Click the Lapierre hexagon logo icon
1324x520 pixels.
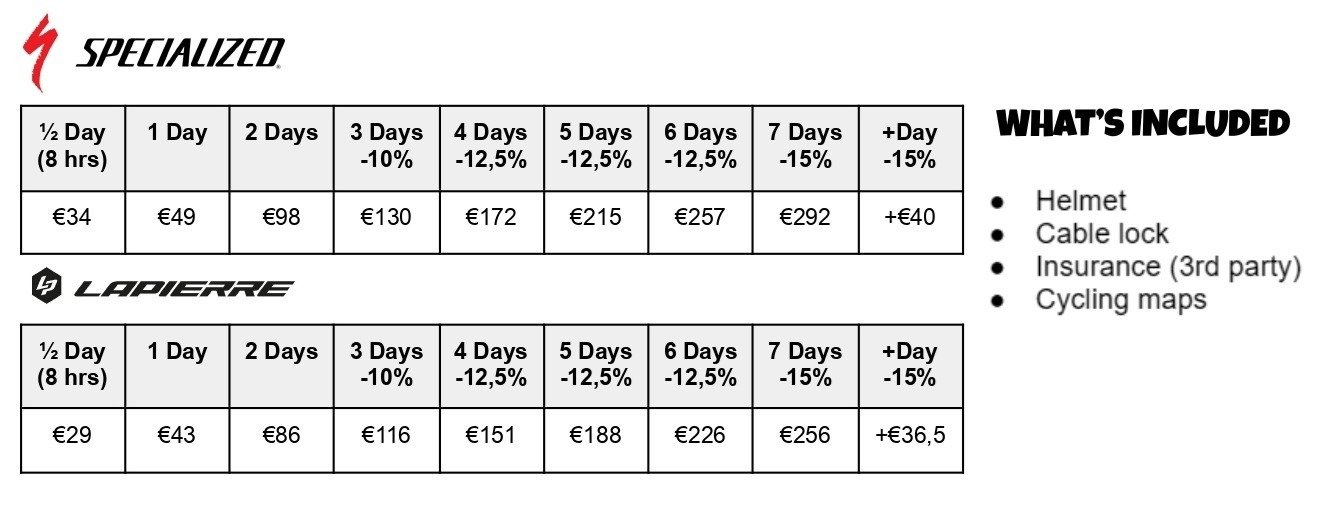click(46, 288)
